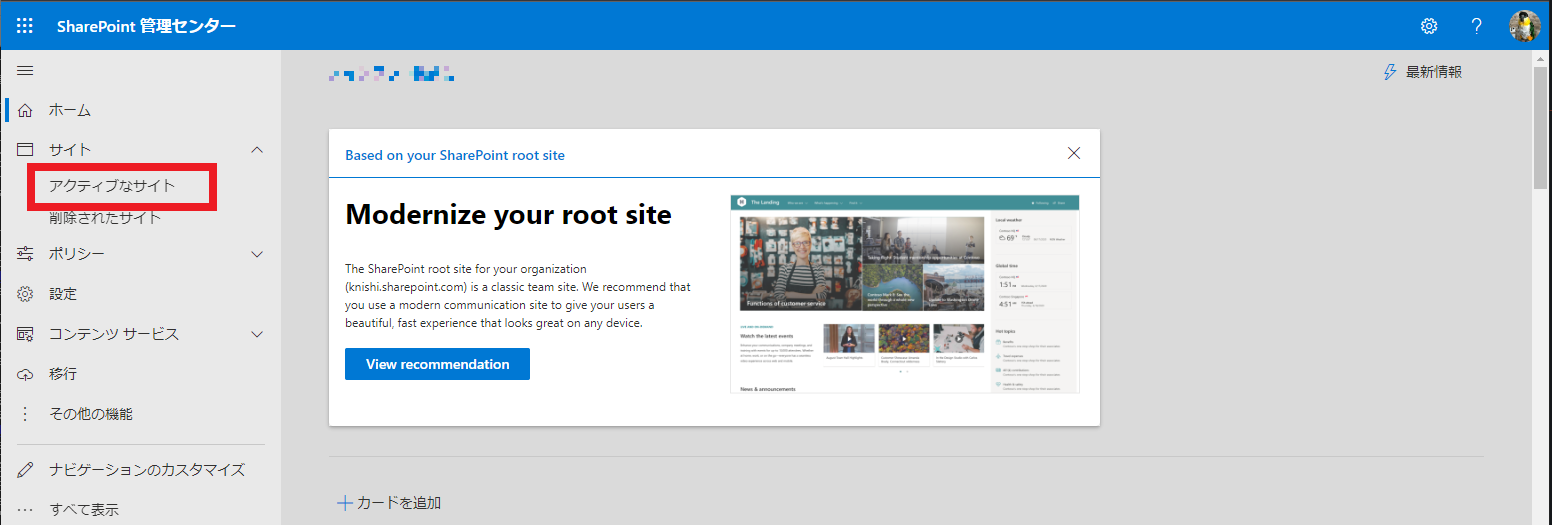The width and height of the screenshot is (1552, 525).
Task: Click 'Modernize your root site' title
Action: click(508, 214)
